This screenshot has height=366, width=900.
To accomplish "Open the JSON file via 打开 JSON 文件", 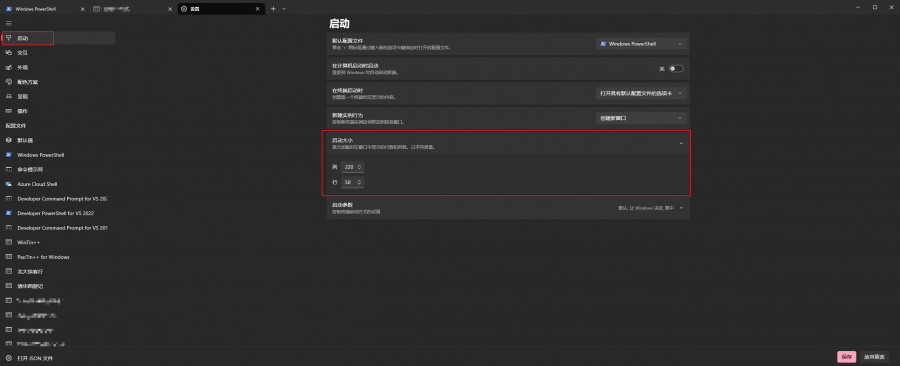I will pyautogui.click(x=58, y=359).
